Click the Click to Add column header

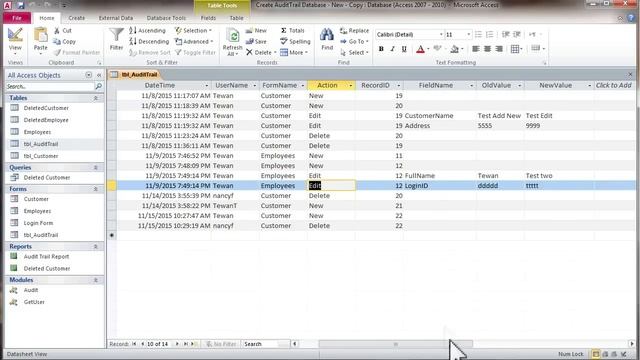(613, 85)
